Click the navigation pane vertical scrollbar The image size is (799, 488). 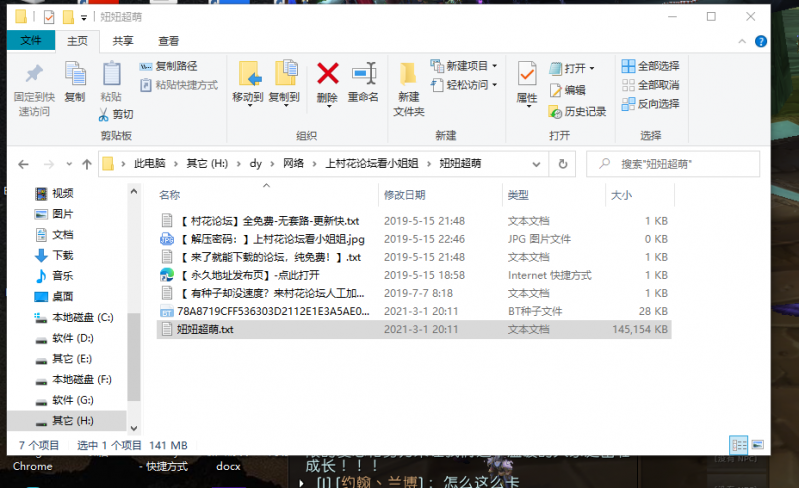click(135, 300)
